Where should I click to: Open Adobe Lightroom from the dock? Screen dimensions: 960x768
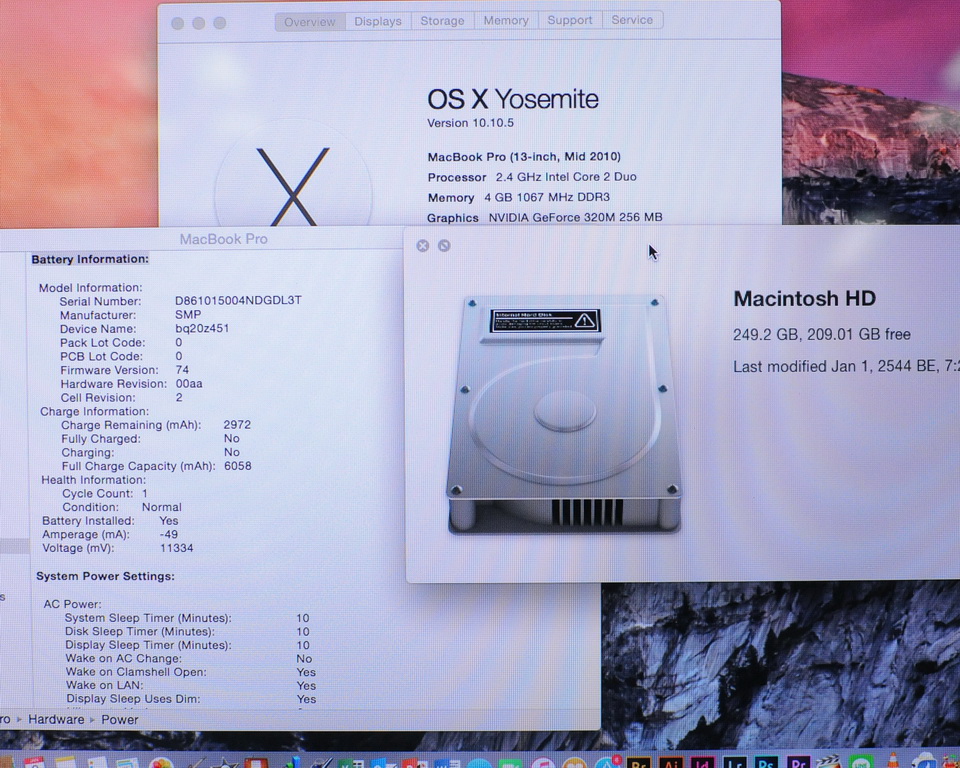point(735,762)
